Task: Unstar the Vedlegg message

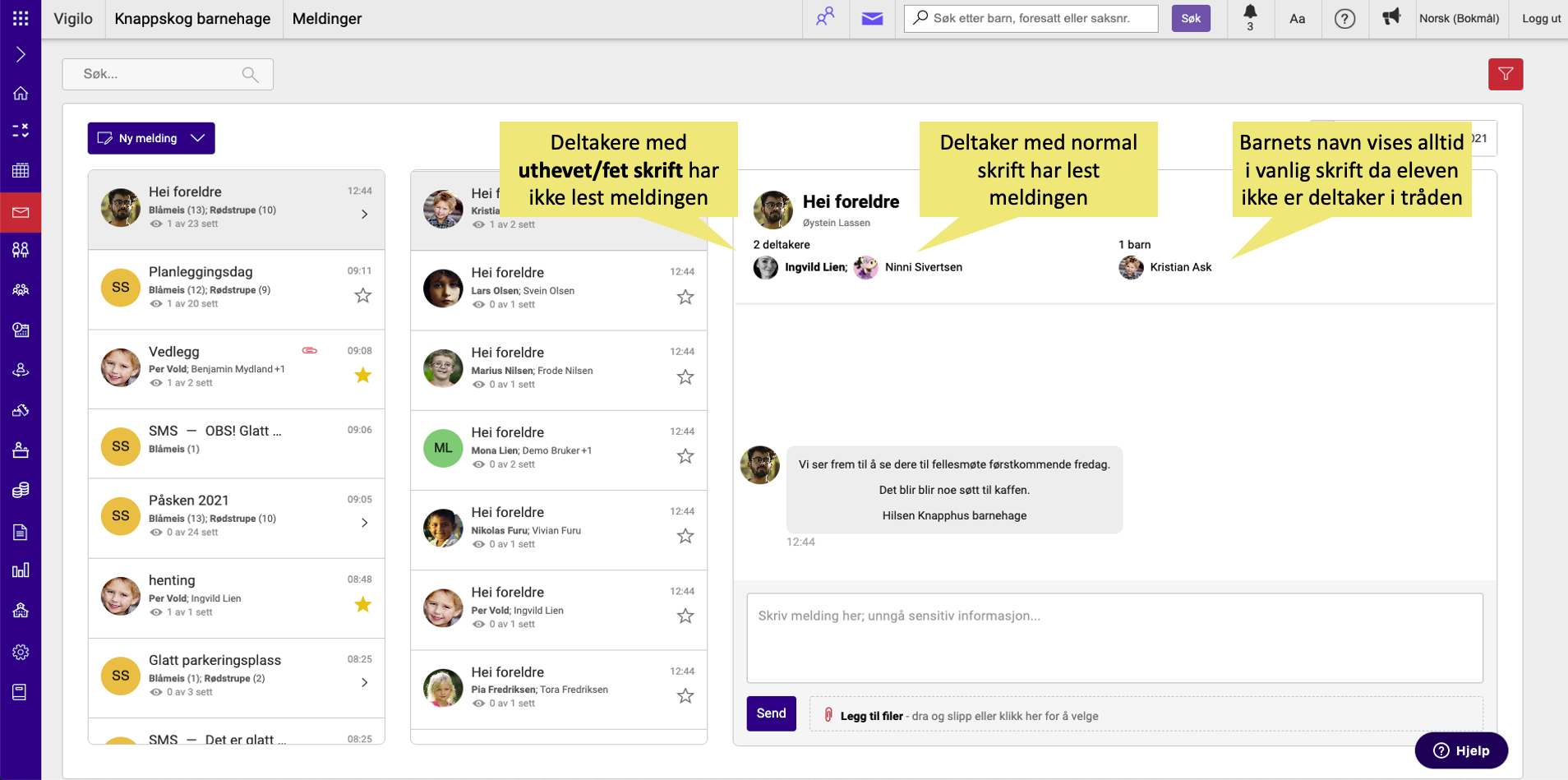Action: click(x=362, y=376)
